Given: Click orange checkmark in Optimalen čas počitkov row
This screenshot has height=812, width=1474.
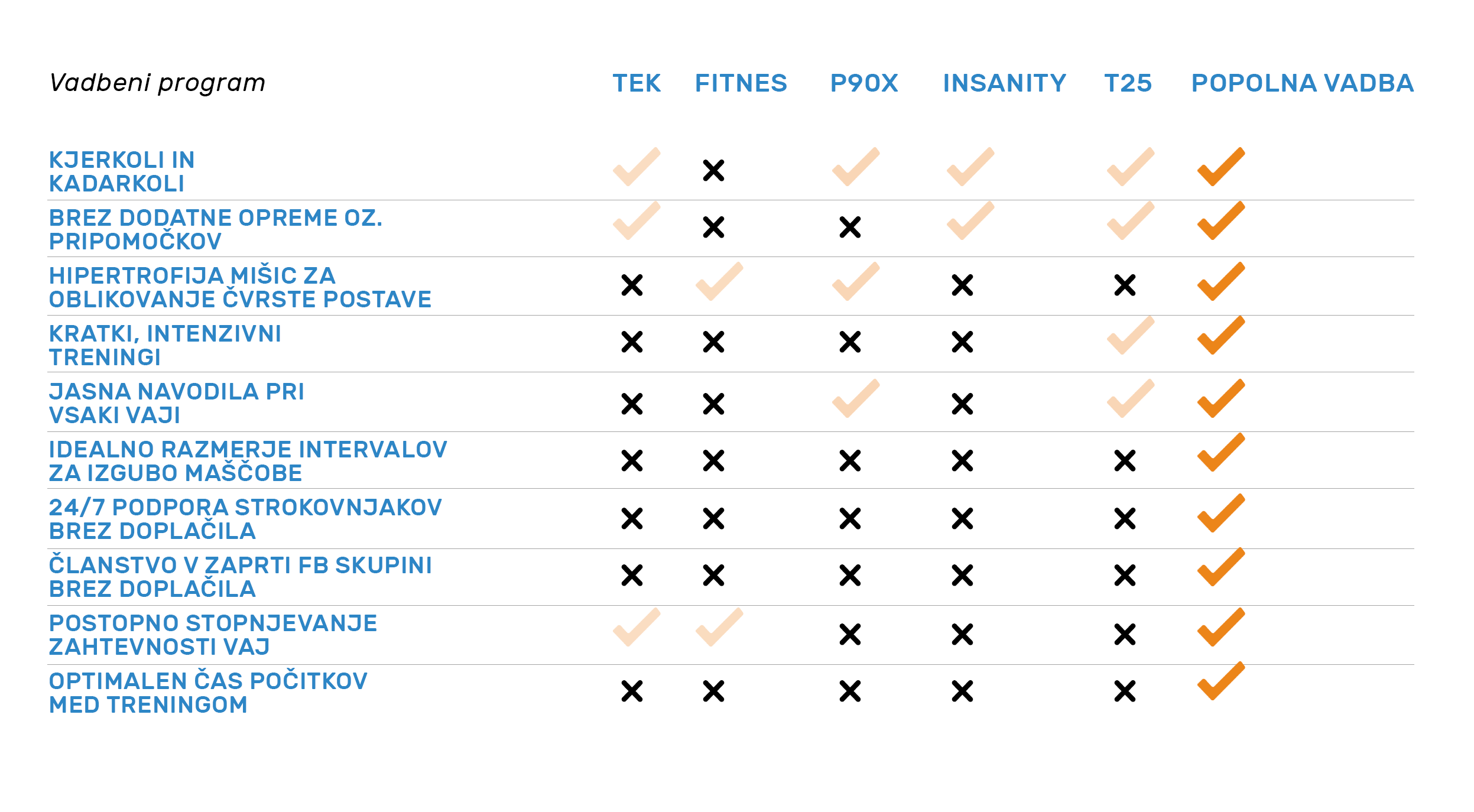Looking at the screenshot, I should point(1221,681).
